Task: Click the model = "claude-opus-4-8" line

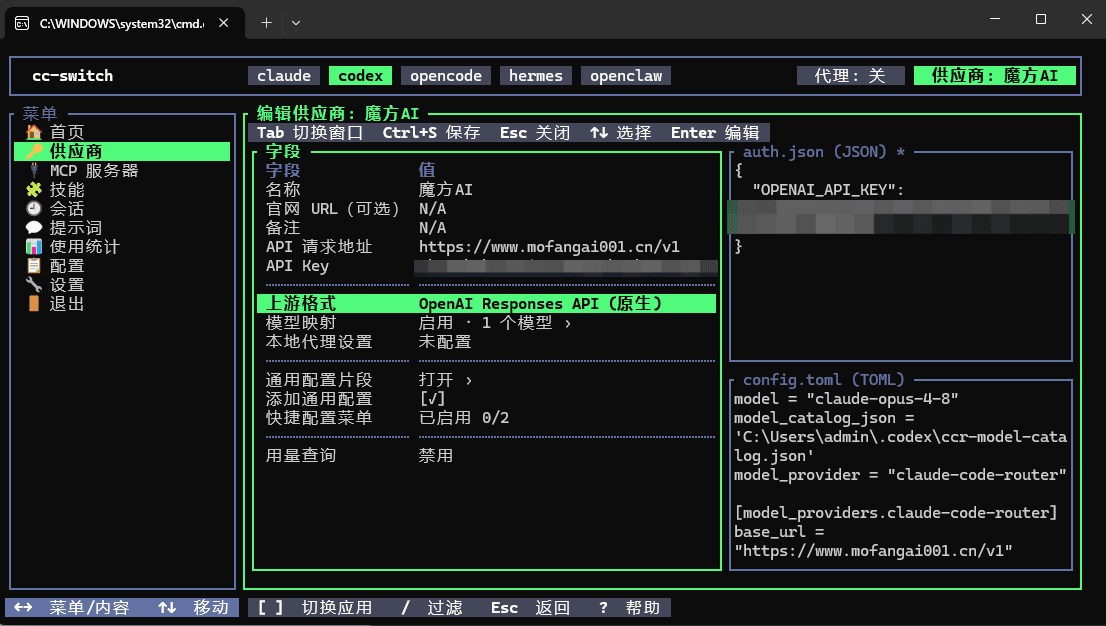Action: point(846,399)
